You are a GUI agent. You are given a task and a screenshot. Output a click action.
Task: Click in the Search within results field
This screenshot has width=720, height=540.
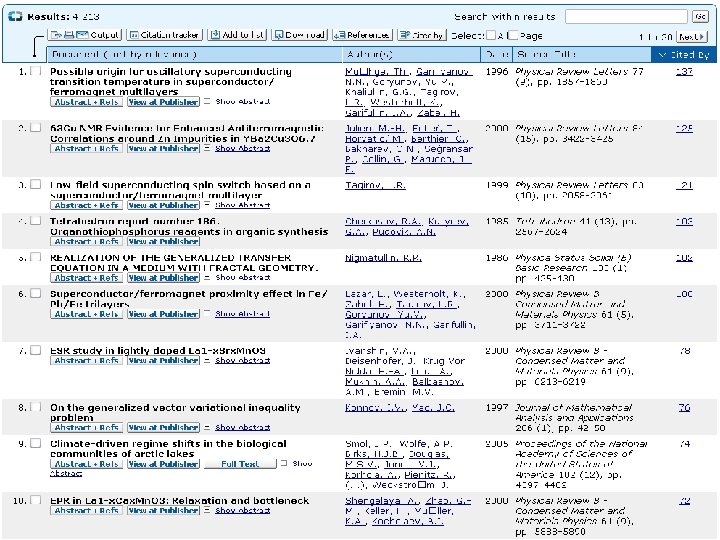[626, 17]
